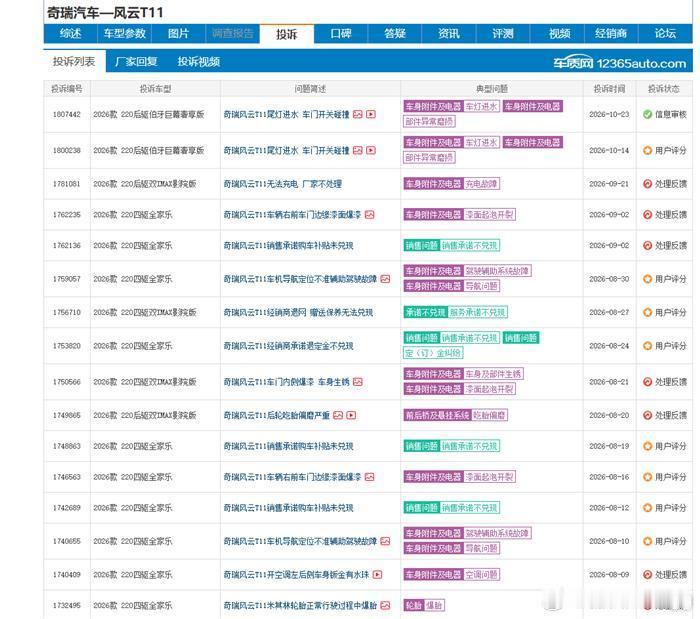The width and height of the screenshot is (700, 619).
Task: View image icon for complaint 1740655
Action: pos(385,541)
